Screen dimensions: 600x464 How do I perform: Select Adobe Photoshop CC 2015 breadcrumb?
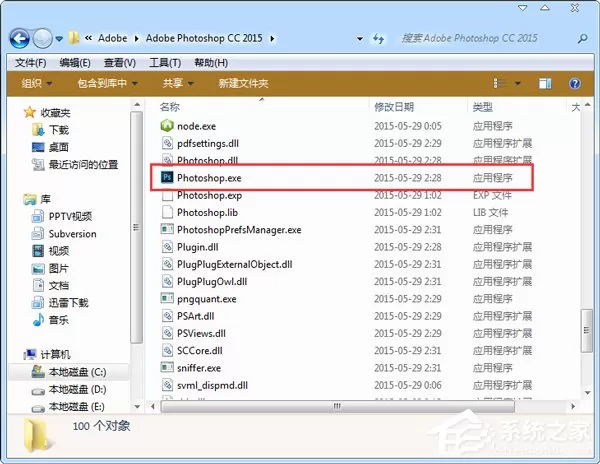tap(204, 38)
